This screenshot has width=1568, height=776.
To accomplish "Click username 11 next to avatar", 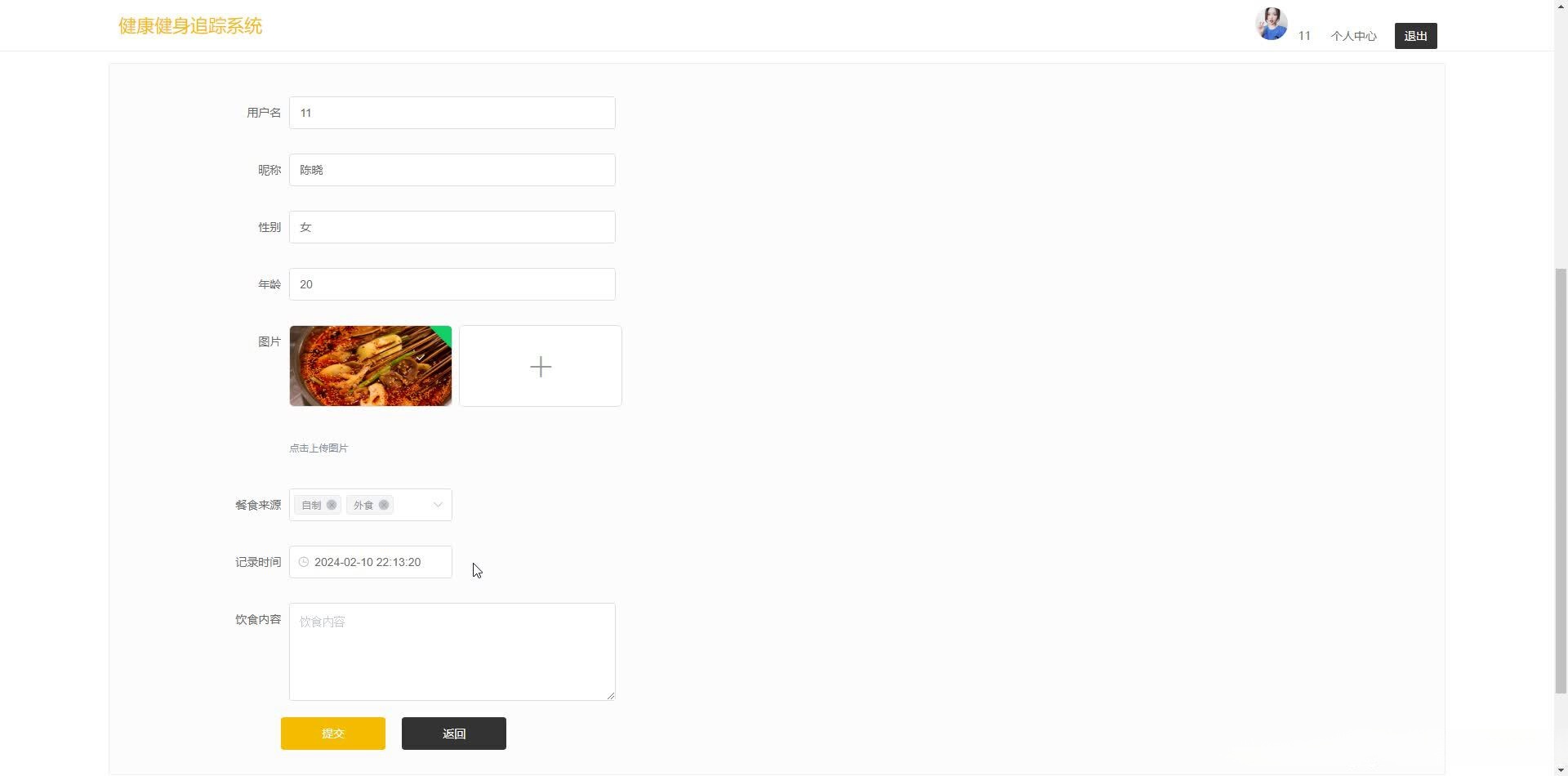I will point(1304,36).
